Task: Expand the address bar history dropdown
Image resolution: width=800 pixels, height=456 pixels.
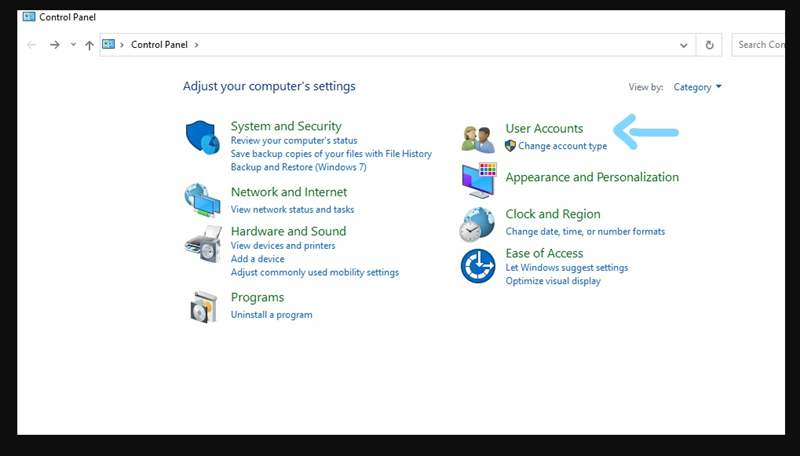Action: [x=684, y=45]
